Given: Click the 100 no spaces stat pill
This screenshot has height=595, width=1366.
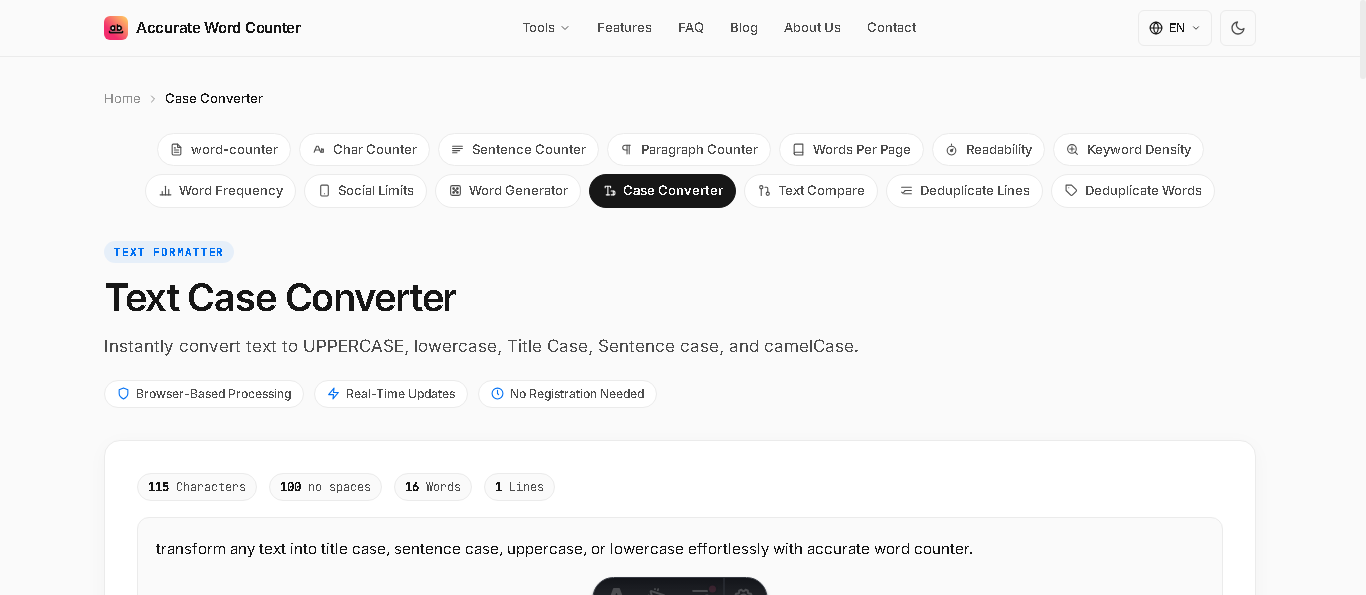Looking at the screenshot, I should [325, 487].
